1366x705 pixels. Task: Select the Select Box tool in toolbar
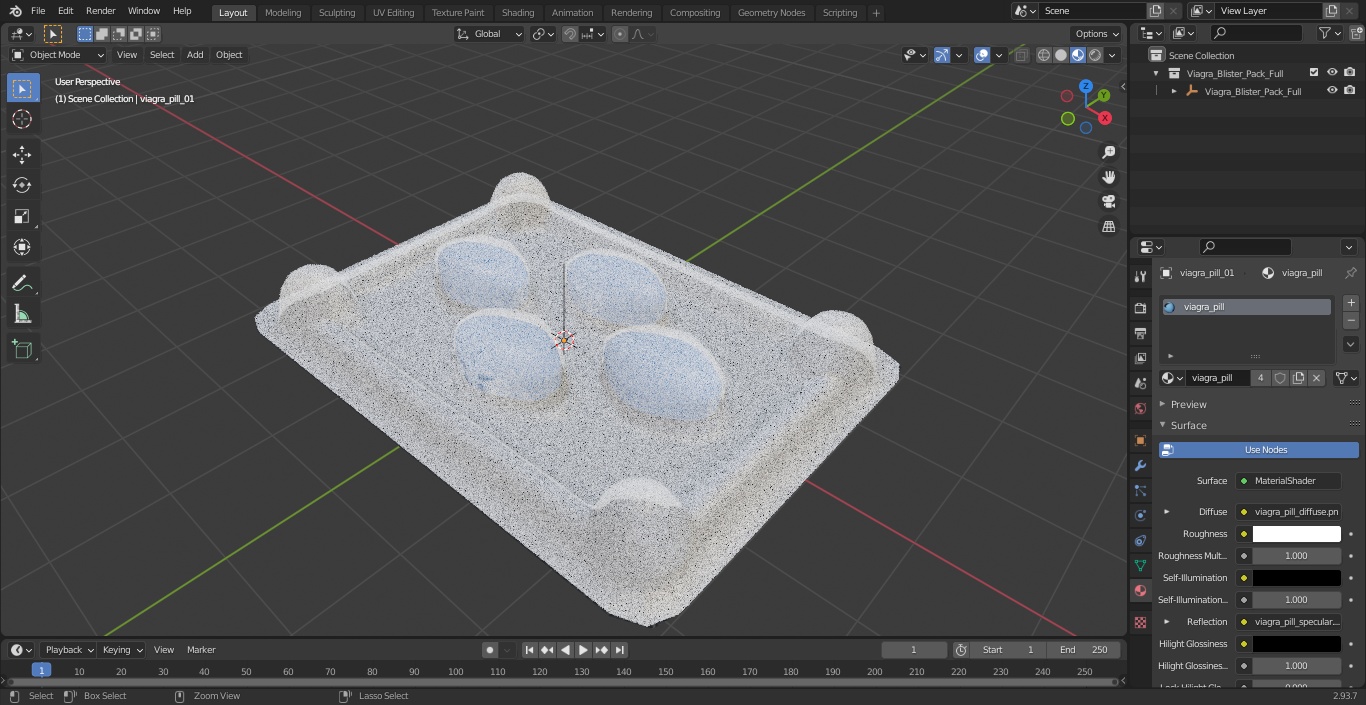click(x=22, y=88)
